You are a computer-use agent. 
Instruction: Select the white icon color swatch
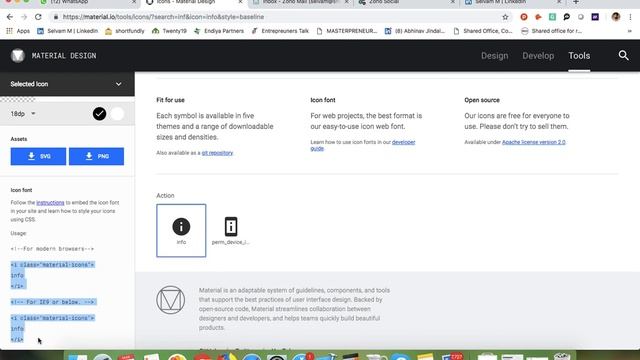point(117,113)
